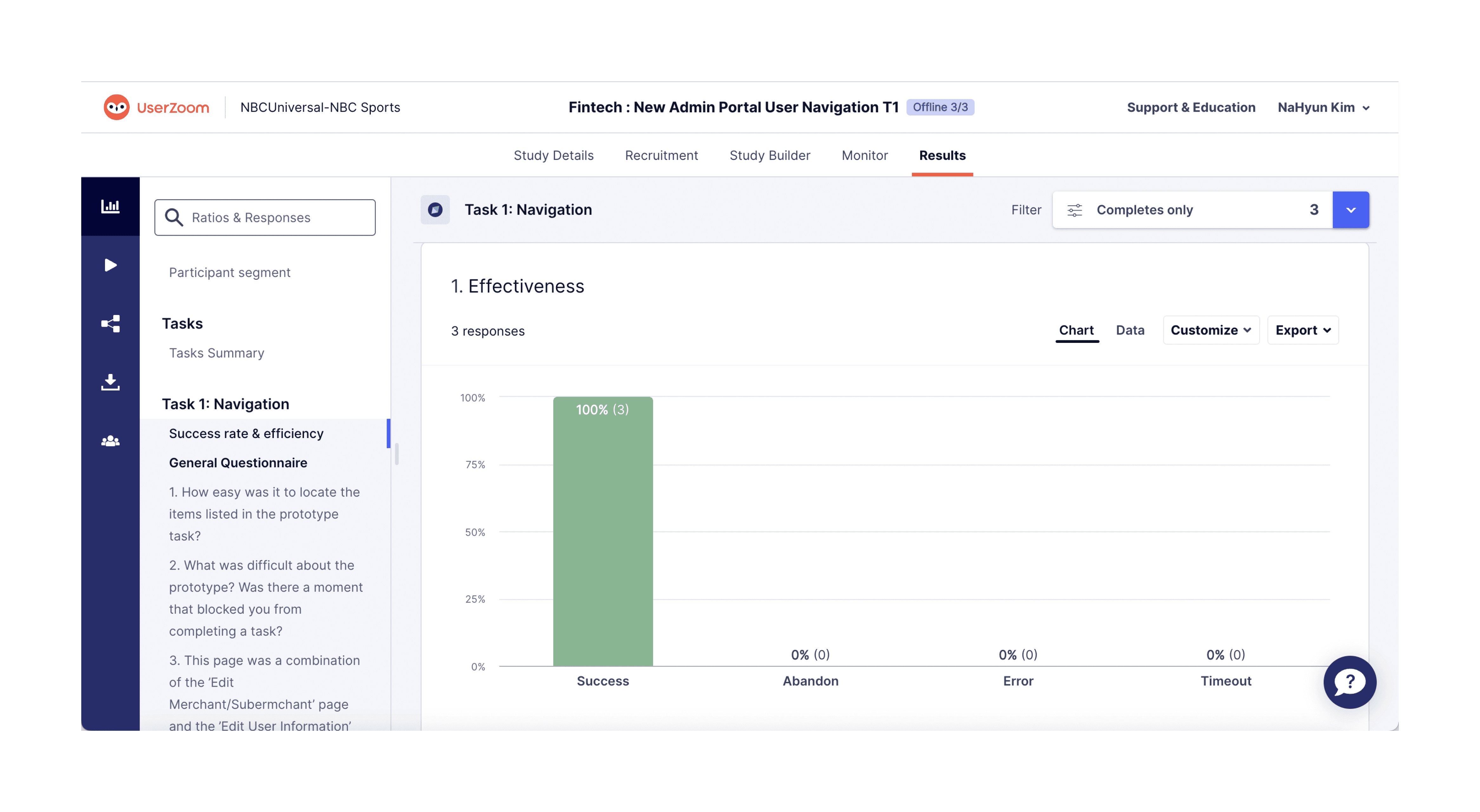1480x812 pixels.
Task: Expand the NaHyun Kim account menu
Action: click(1323, 108)
